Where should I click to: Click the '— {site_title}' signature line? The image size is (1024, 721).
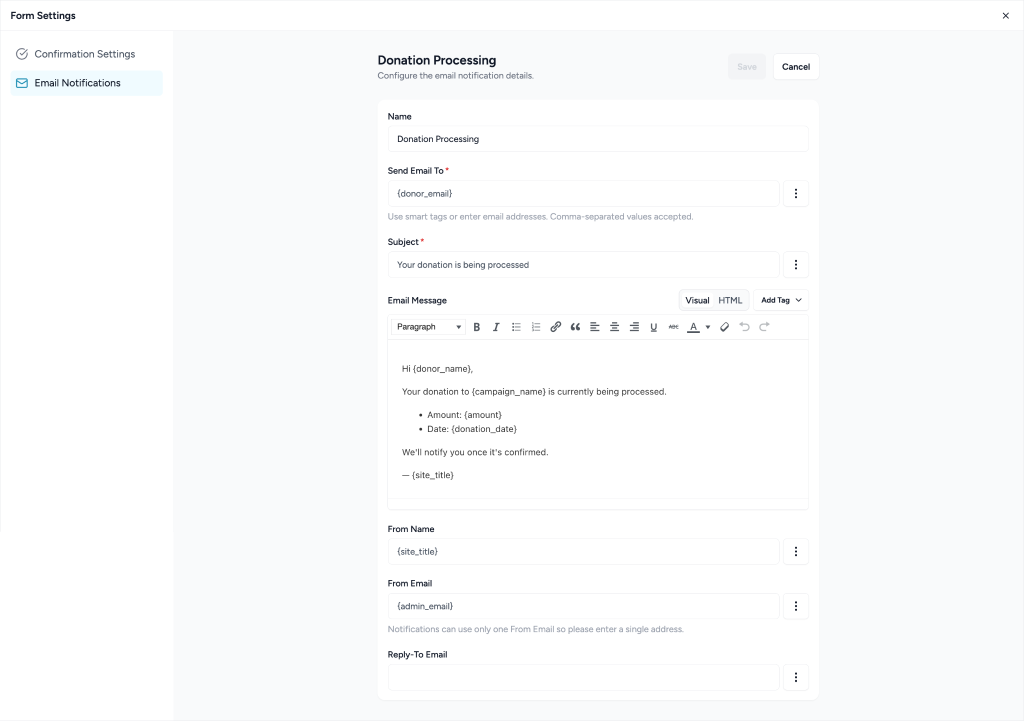click(x=428, y=475)
